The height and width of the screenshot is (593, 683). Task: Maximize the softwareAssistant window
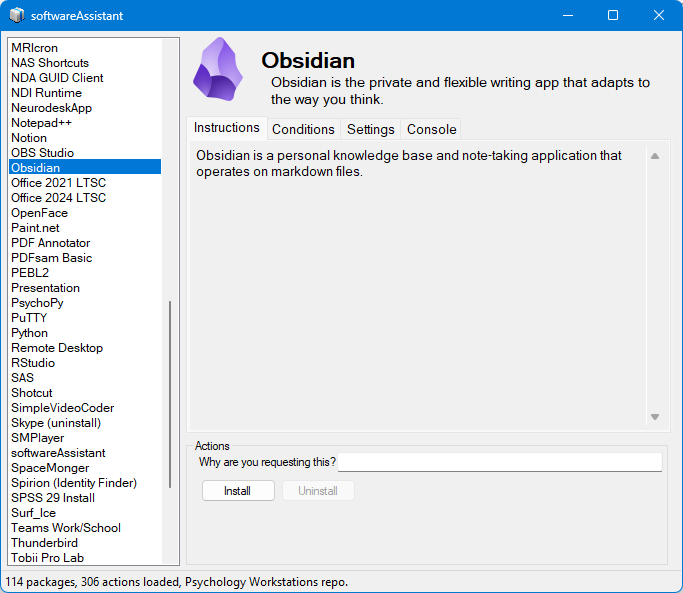point(613,15)
